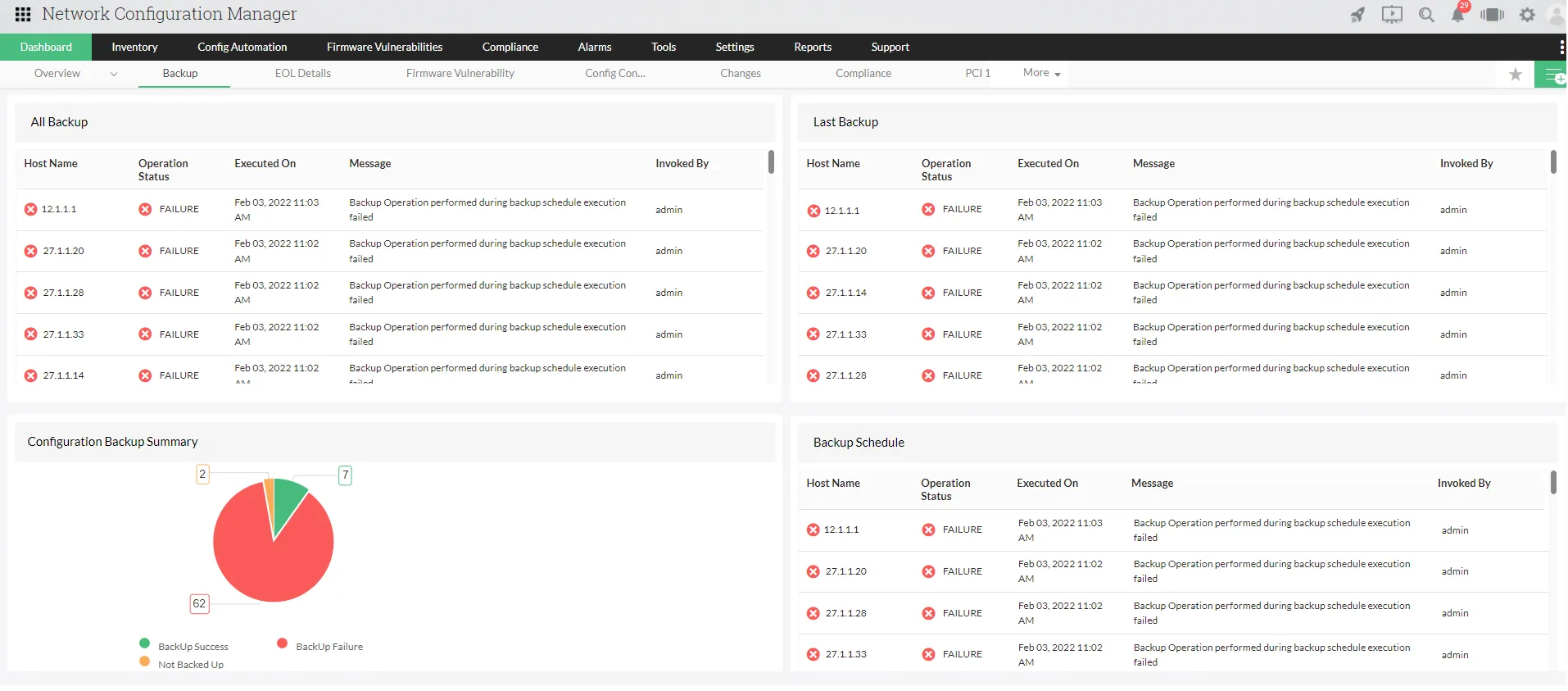
Task: Toggle the BackUp Failure legend dot
Action: pyautogui.click(x=283, y=643)
